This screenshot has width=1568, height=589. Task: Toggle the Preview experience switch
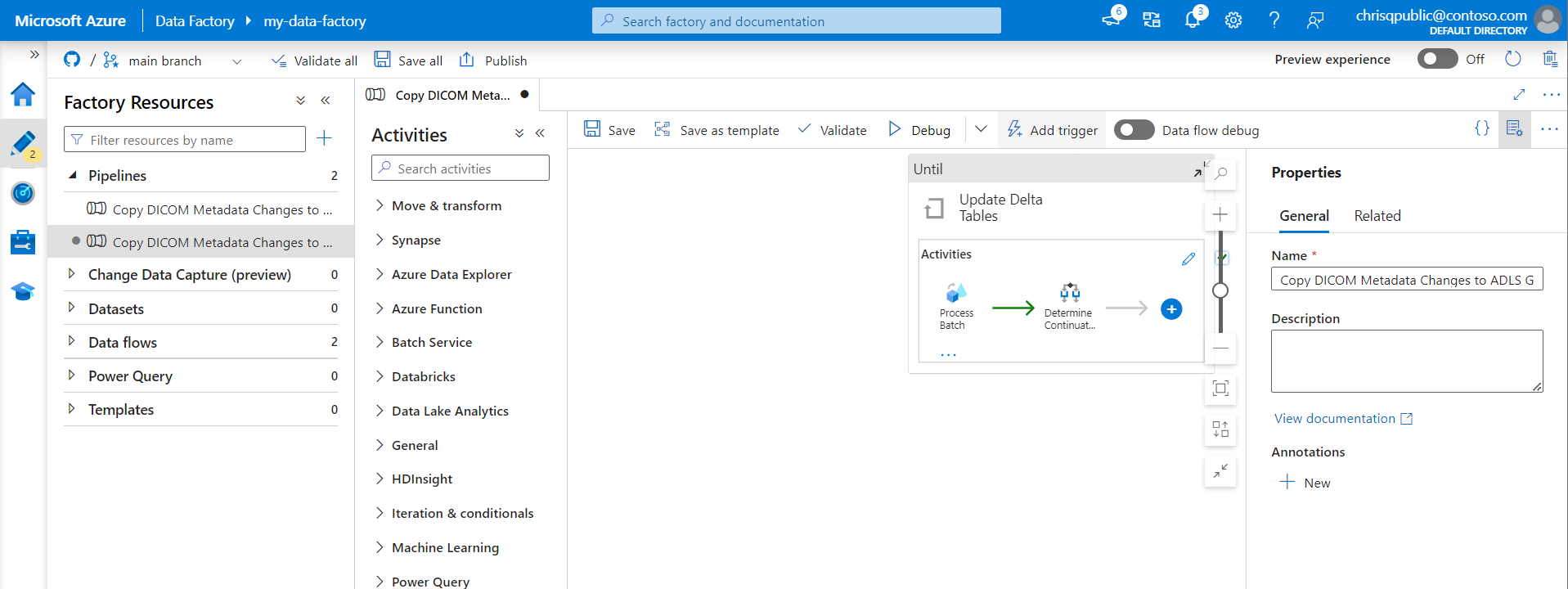click(1437, 59)
